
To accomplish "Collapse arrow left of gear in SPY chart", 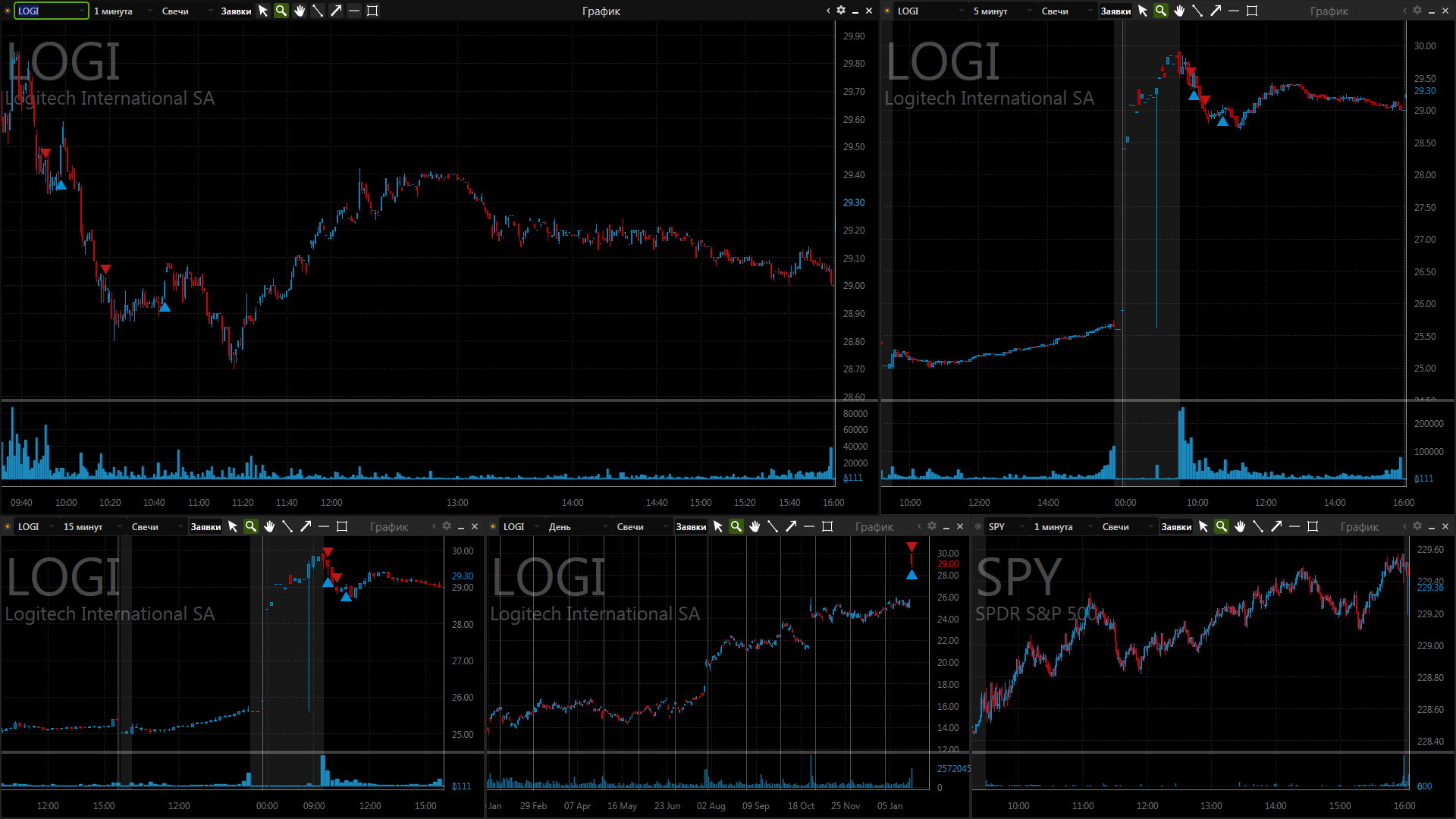I will (x=1404, y=526).
